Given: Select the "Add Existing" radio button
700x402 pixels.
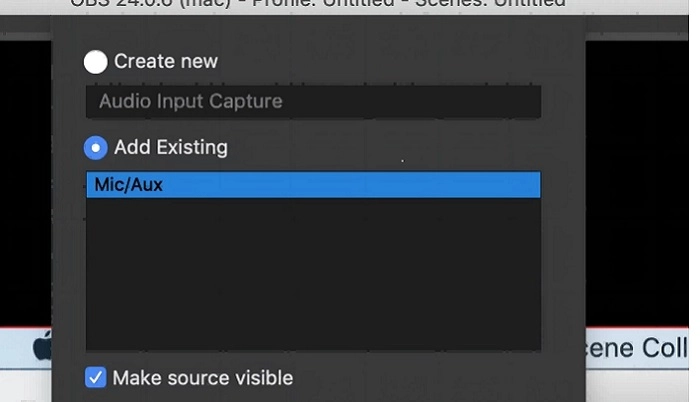Looking at the screenshot, I should click(96, 148).
